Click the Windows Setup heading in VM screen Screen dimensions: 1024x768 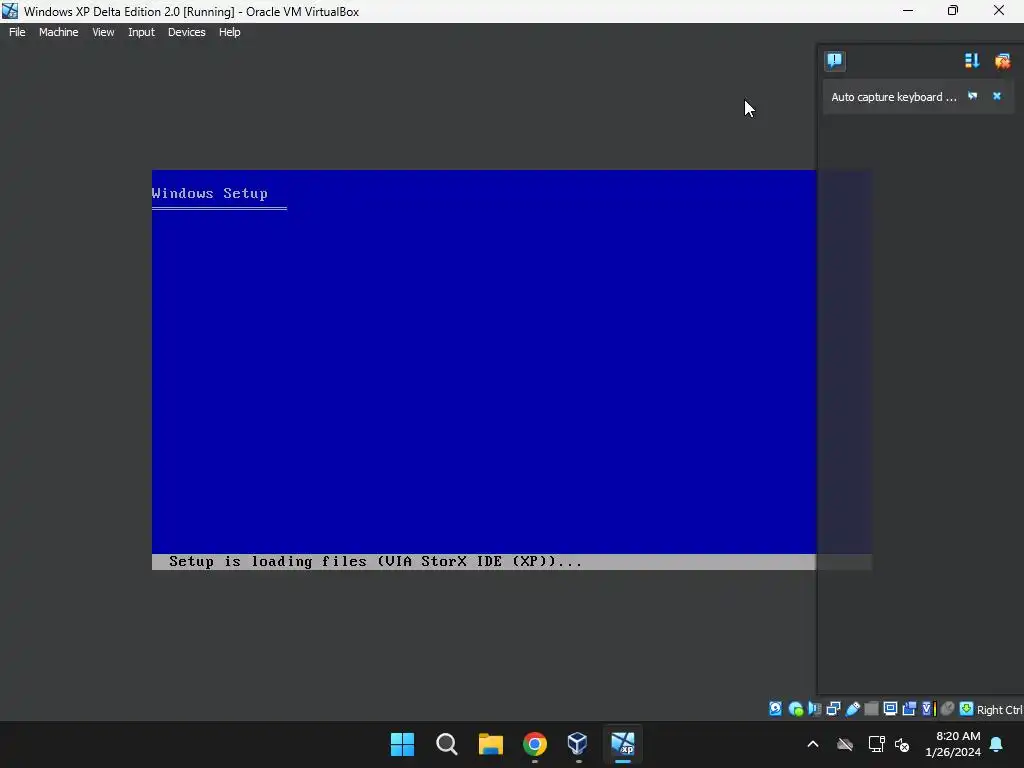(x=210, y=193)
